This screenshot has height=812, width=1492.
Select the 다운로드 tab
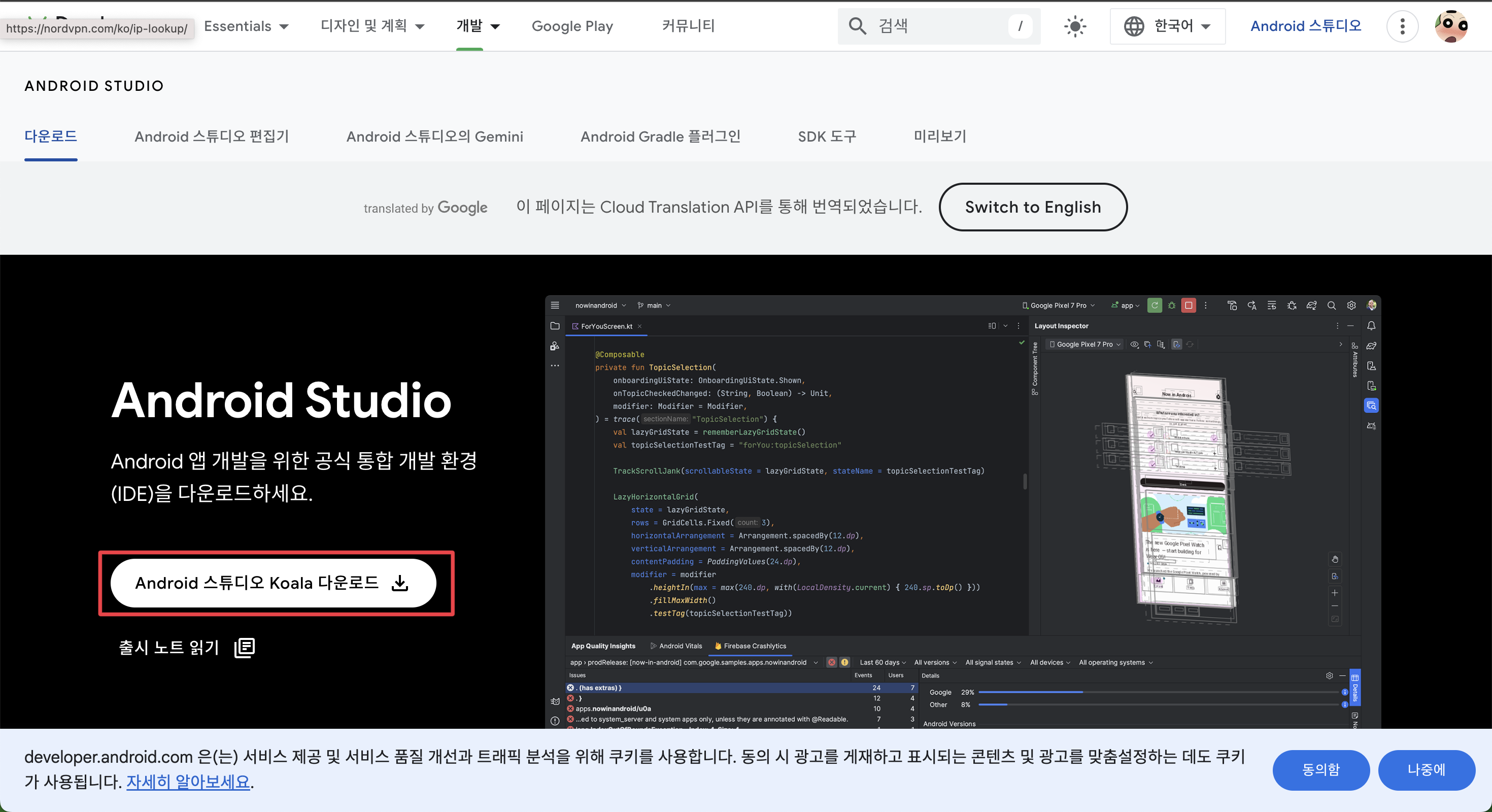click(x=51, y=136)
